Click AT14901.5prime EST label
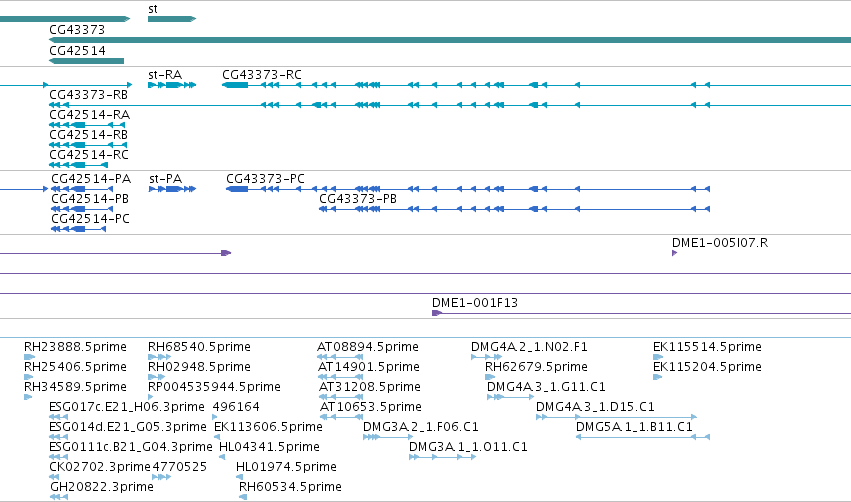851x502 pixels. click(x=369, y=367)
